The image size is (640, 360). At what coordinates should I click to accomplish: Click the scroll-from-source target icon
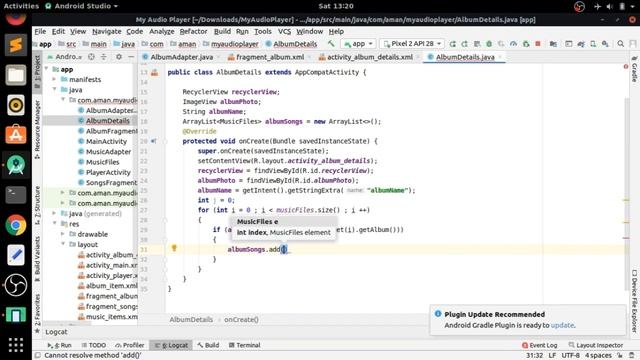click(91, 57)
